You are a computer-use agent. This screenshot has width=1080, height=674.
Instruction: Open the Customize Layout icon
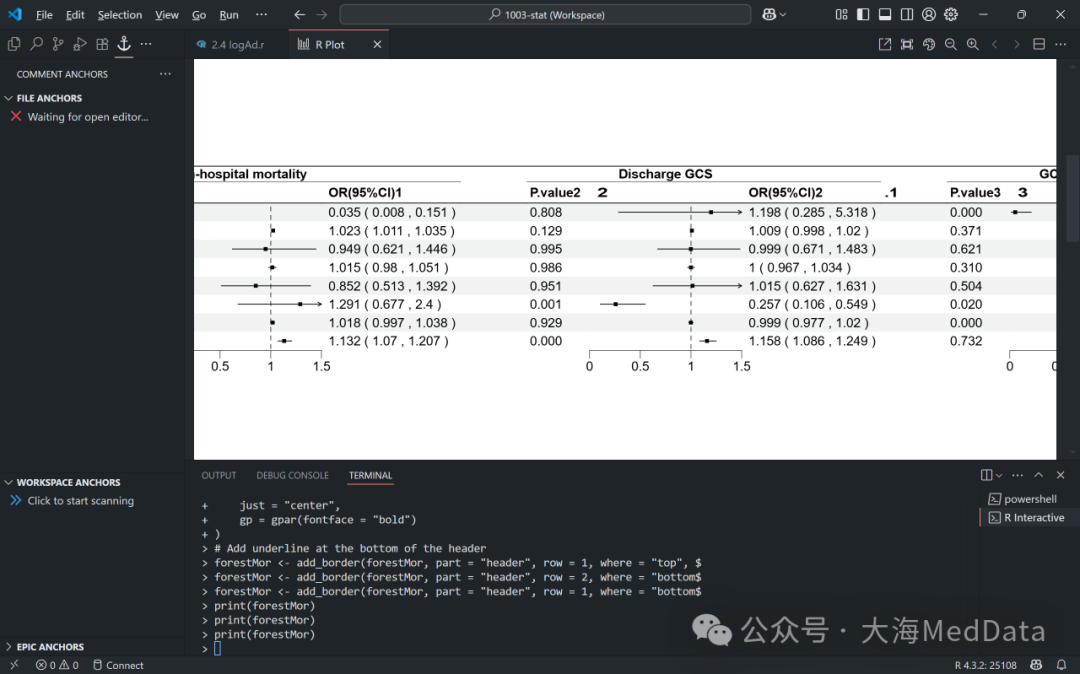pos(841,14)
